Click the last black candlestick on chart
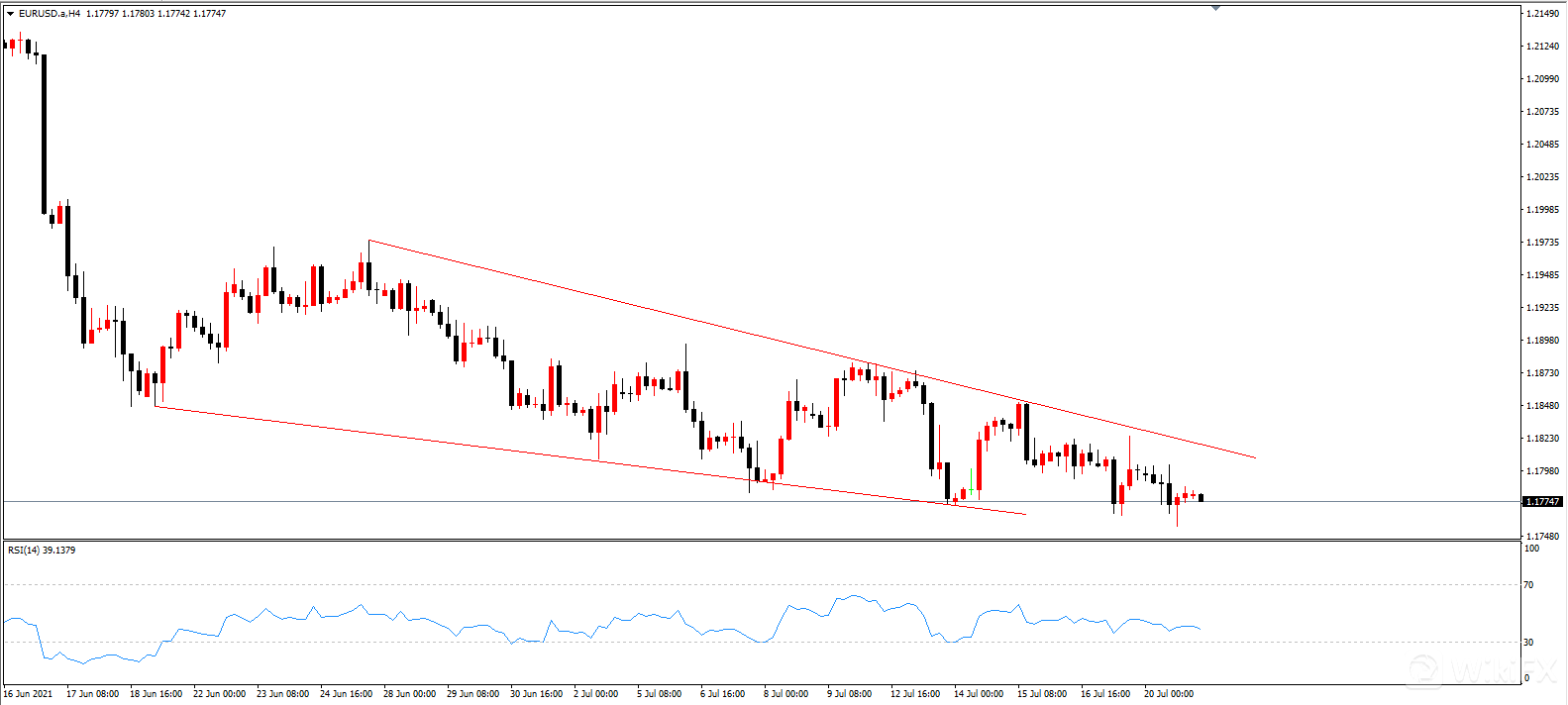Viewport: 1568px width, 705px height. click(x=1201, y=498)
